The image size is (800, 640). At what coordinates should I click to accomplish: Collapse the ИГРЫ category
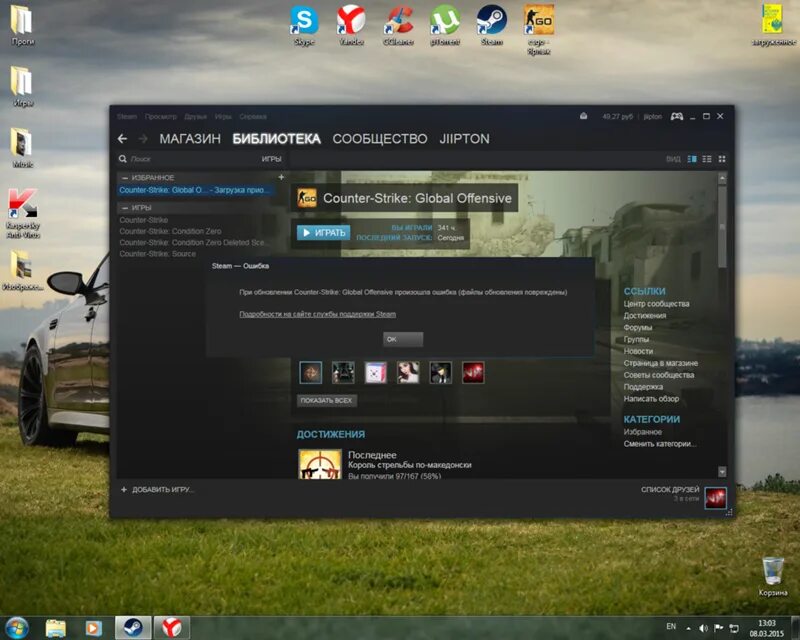tap(125, 208)
